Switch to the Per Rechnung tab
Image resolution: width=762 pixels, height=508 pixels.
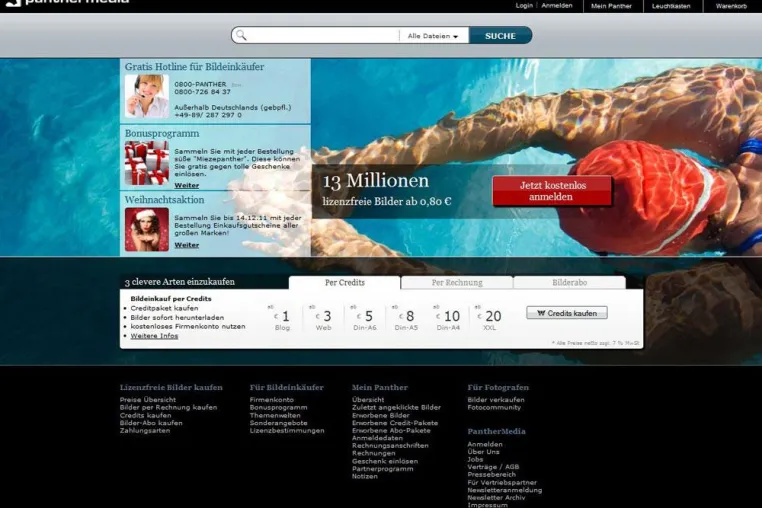point(457,282)
